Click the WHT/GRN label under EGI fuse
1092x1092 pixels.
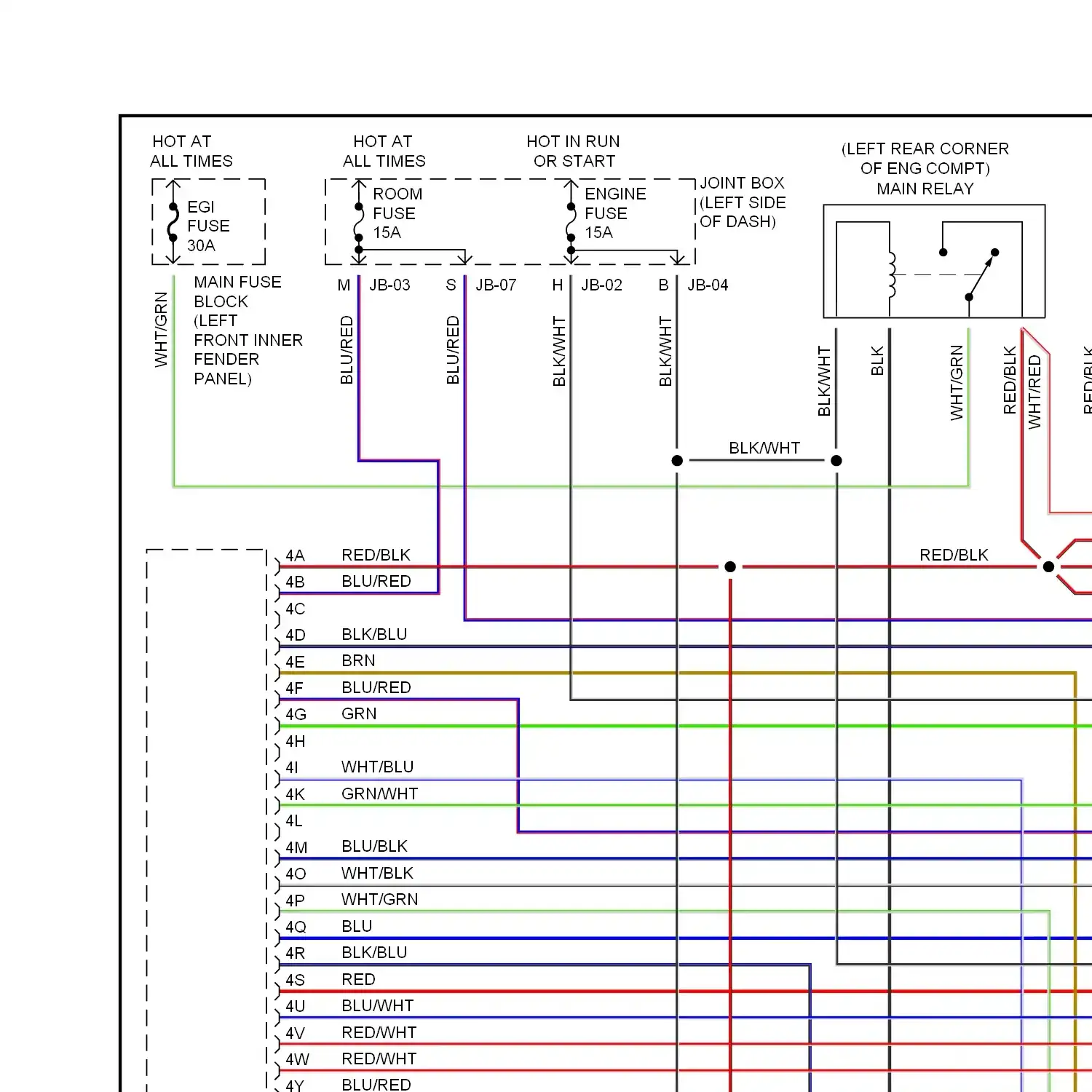tap(161, 330)
